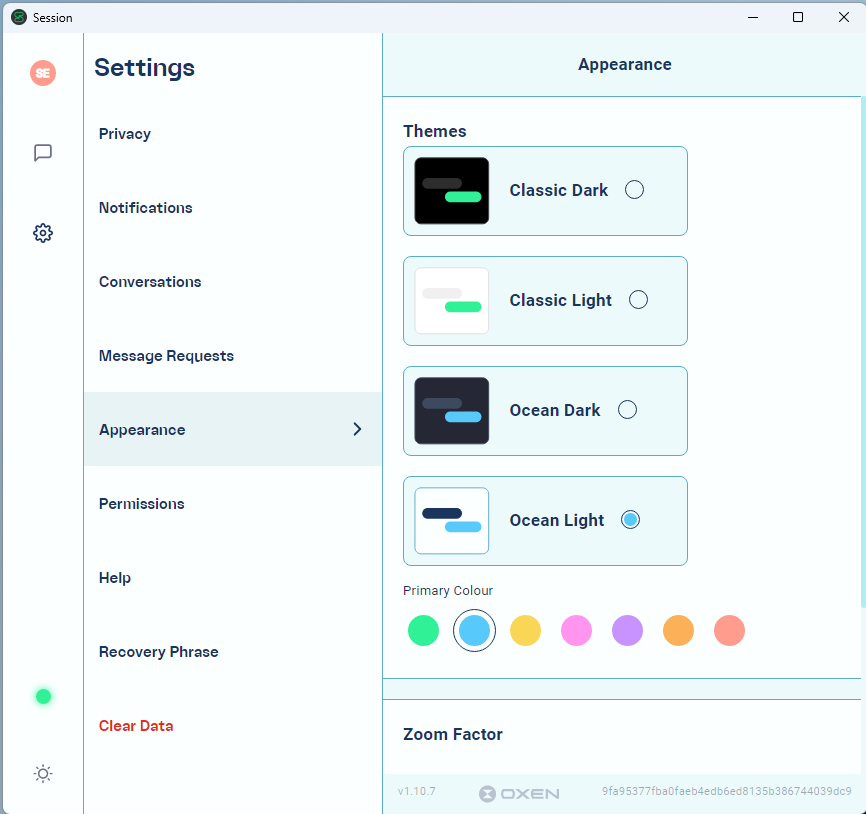866x814 pixels.
Task: Click the Themes heading
Action: 435,131
